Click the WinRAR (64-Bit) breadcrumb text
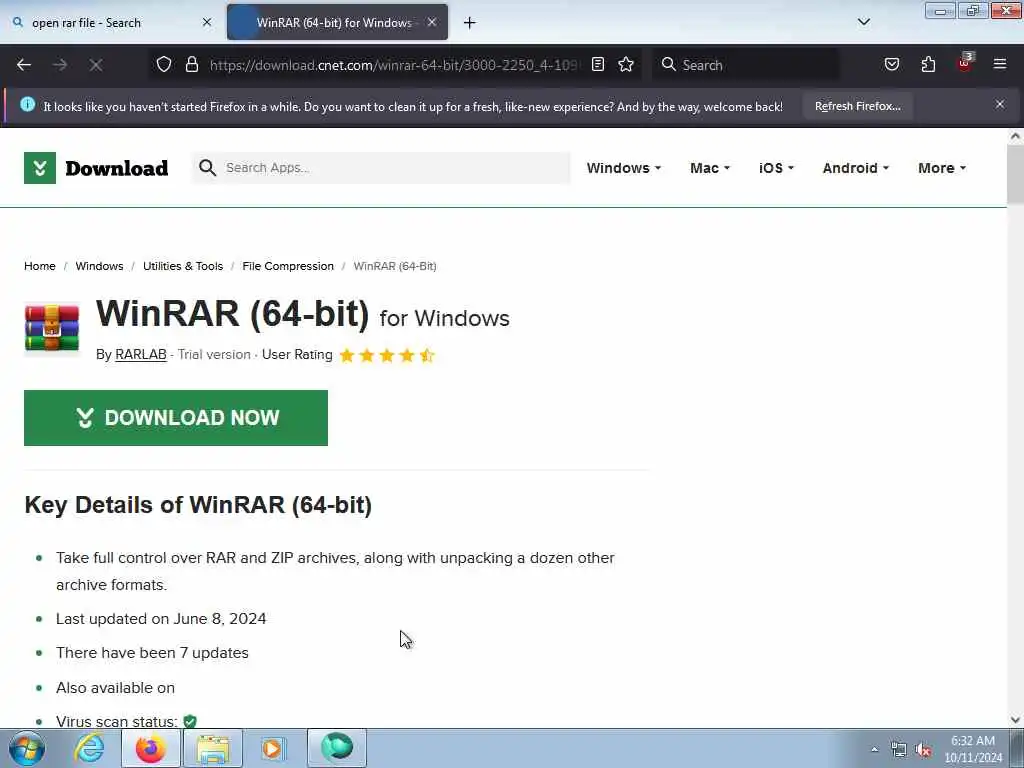Image resolution: width=1024 pixels, height=768 pixels. (395, 266)
